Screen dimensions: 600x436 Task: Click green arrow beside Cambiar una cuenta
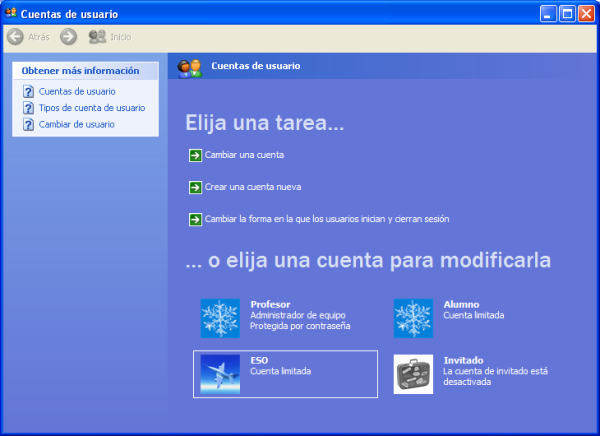195,155
